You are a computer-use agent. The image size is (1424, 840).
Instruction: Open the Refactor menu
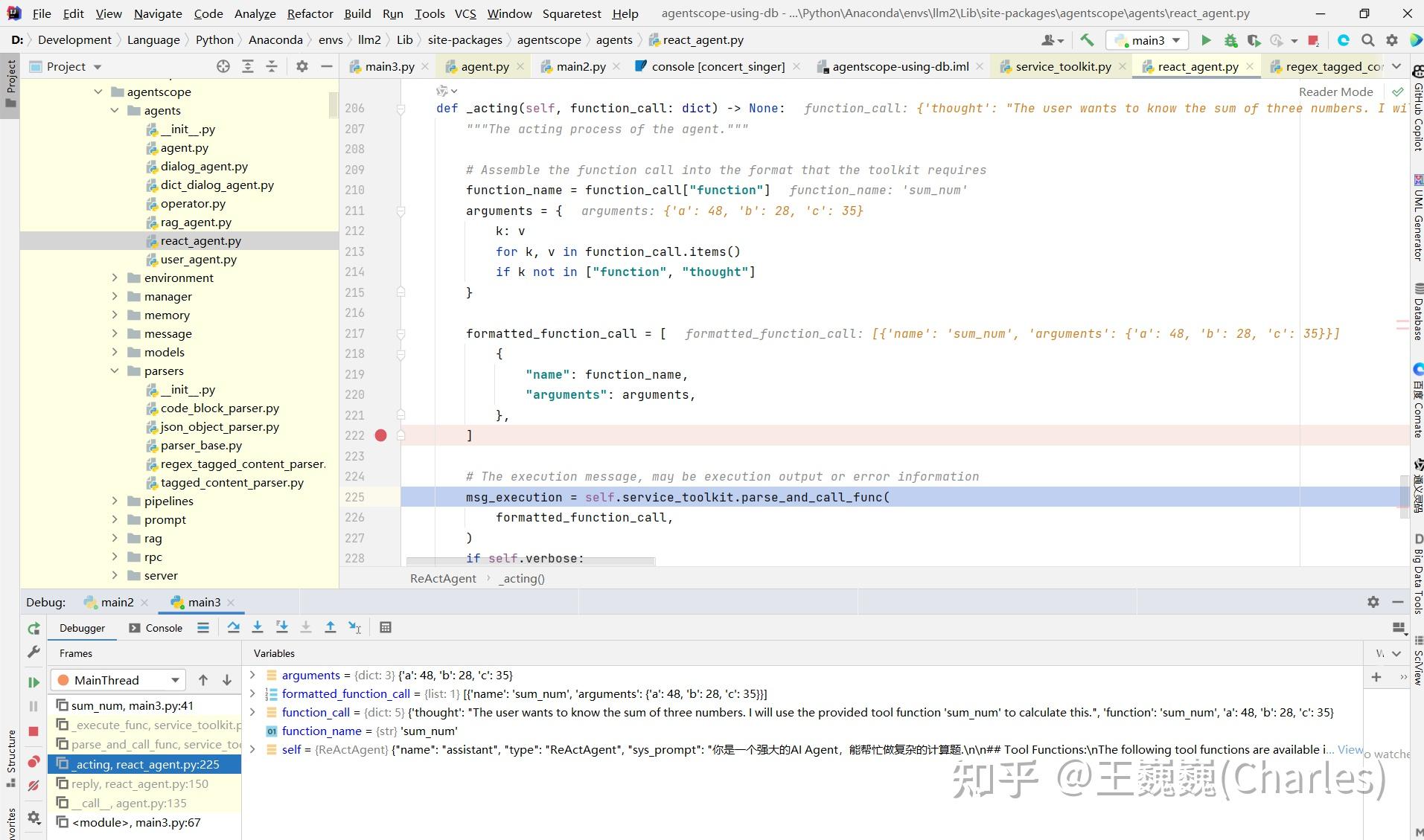coord(310,13)
